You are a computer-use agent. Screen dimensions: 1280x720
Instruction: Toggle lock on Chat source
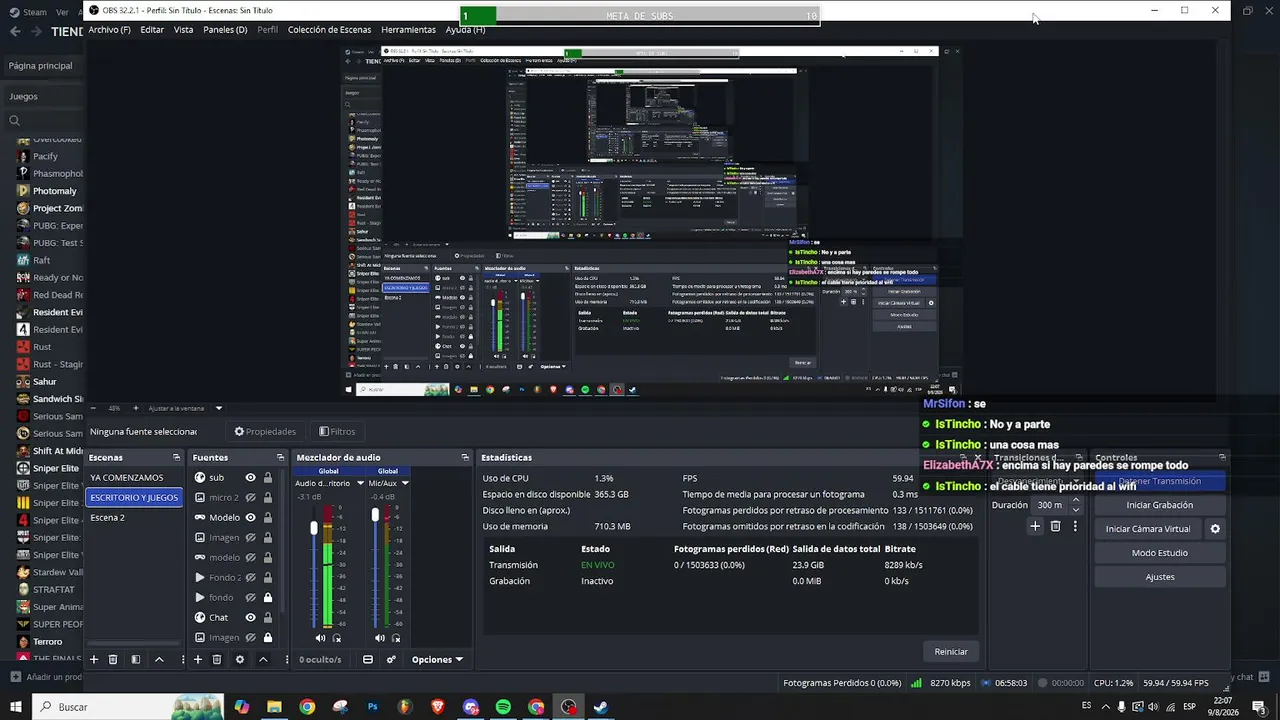268,617
